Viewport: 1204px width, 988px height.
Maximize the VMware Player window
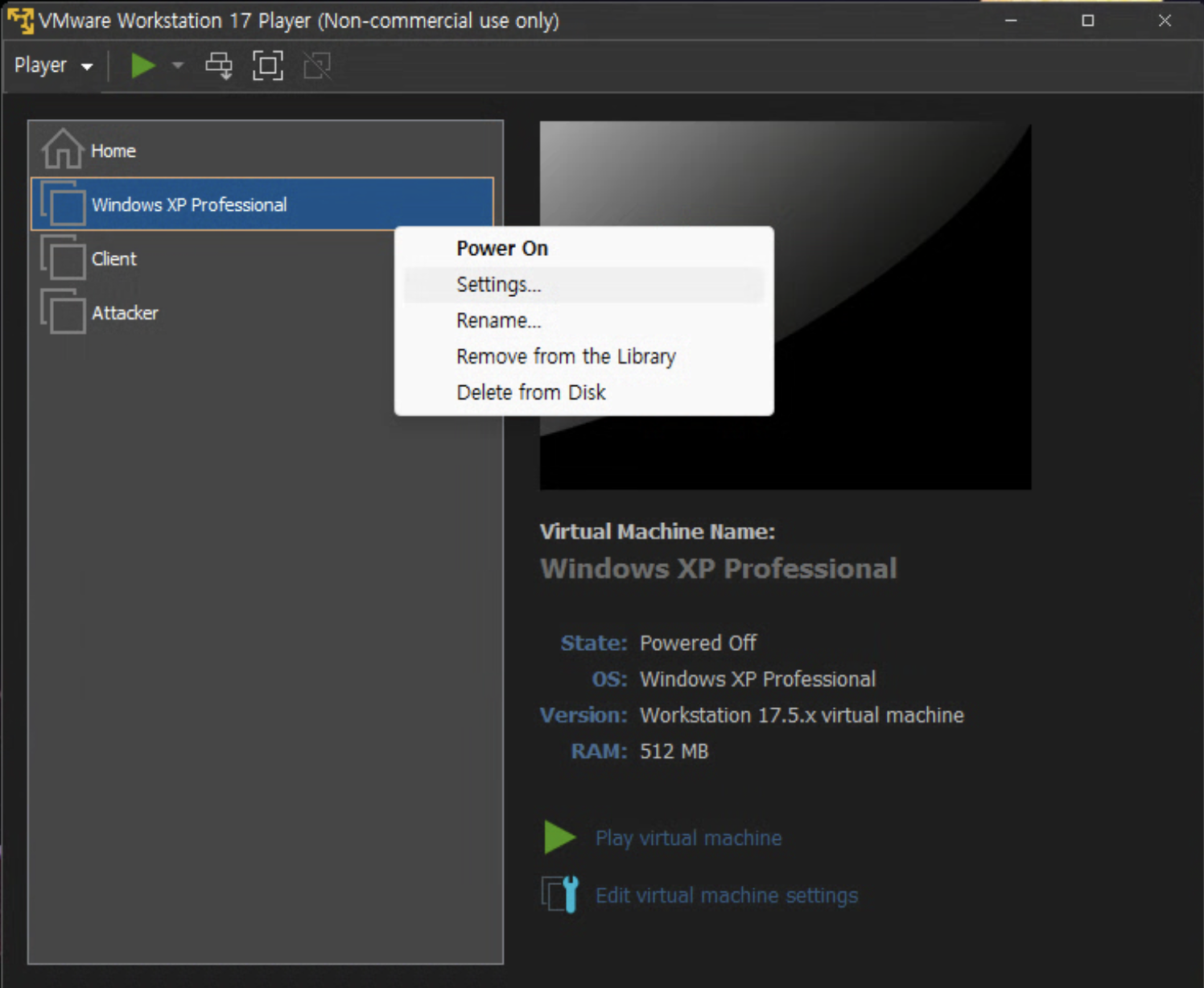tap(1088, 20)
